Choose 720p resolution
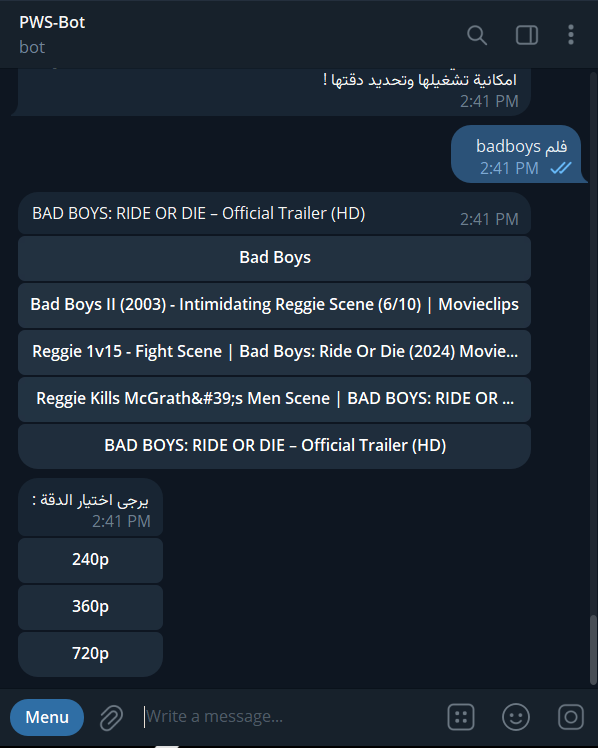Image resolution: width=598 pixels, height=748 pixels. click(91, 654)
